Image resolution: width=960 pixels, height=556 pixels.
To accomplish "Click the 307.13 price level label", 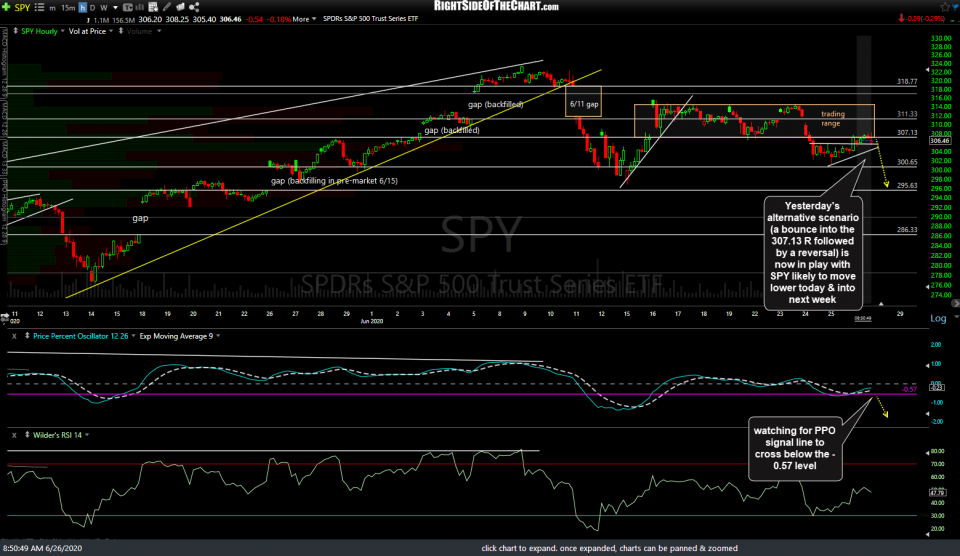I will [907, 132].
